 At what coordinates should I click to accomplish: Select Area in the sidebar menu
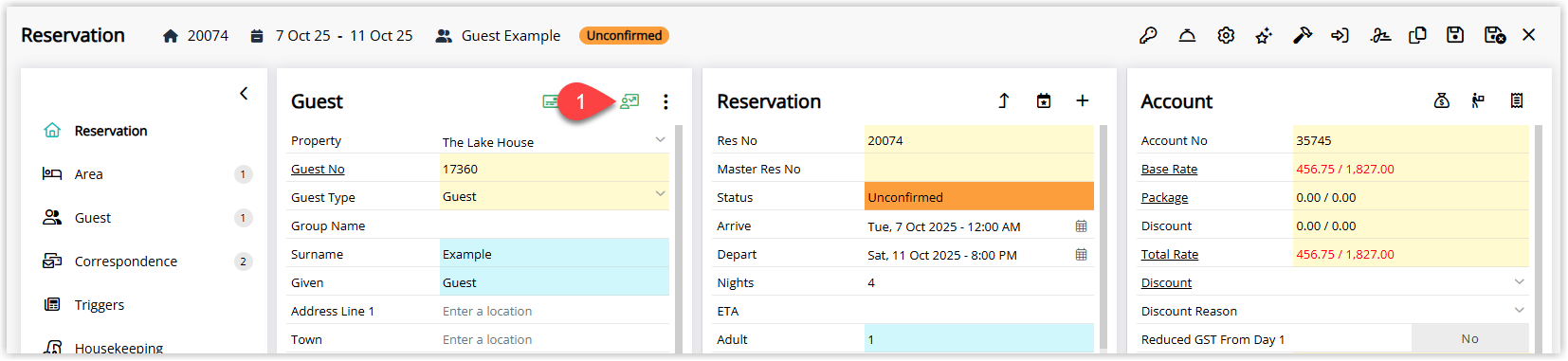click(89, 174)
